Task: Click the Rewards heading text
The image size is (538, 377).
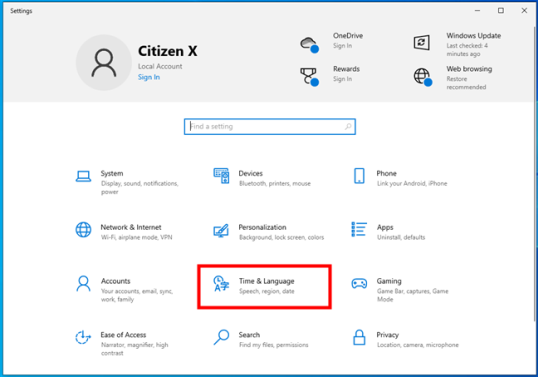Action: (x=346, y=69)
